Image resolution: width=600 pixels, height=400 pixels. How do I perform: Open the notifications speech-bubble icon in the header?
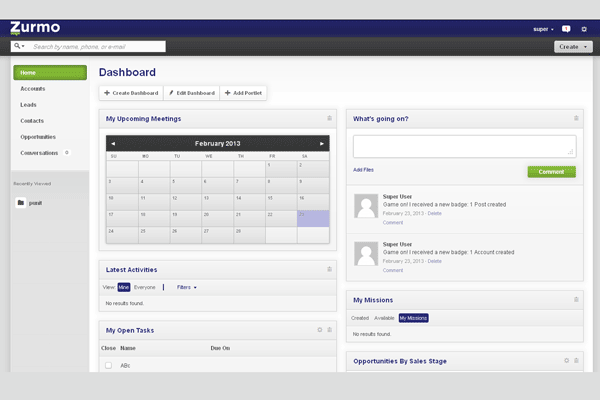[x=566, y=29]
